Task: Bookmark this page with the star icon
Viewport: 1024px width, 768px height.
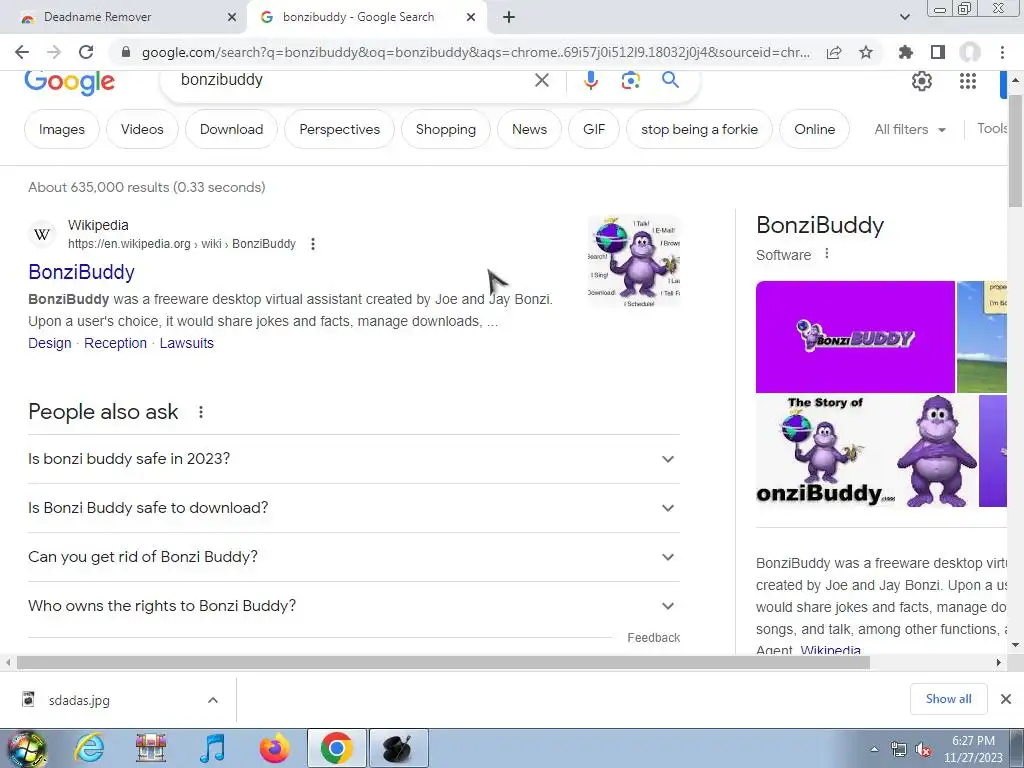Action: (x=866, y=52)
